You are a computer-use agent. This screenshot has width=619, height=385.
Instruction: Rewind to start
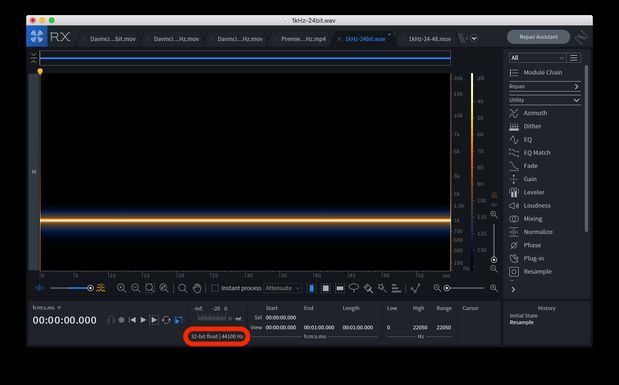tap(133, 320)
